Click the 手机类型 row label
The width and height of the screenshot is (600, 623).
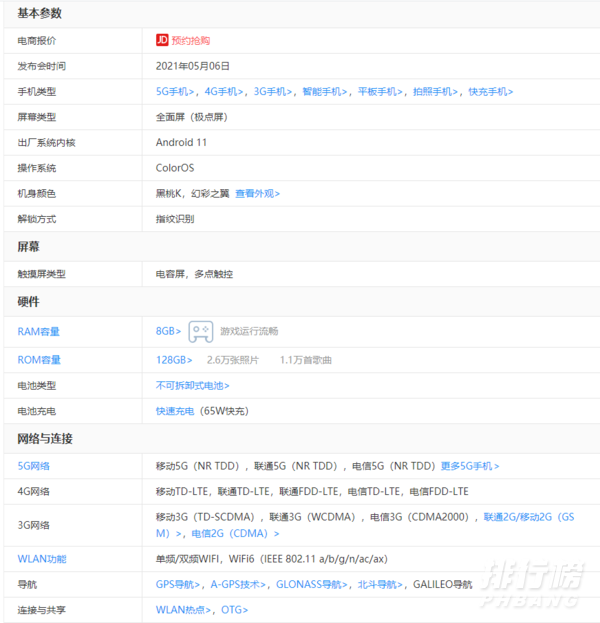point(37,92)
